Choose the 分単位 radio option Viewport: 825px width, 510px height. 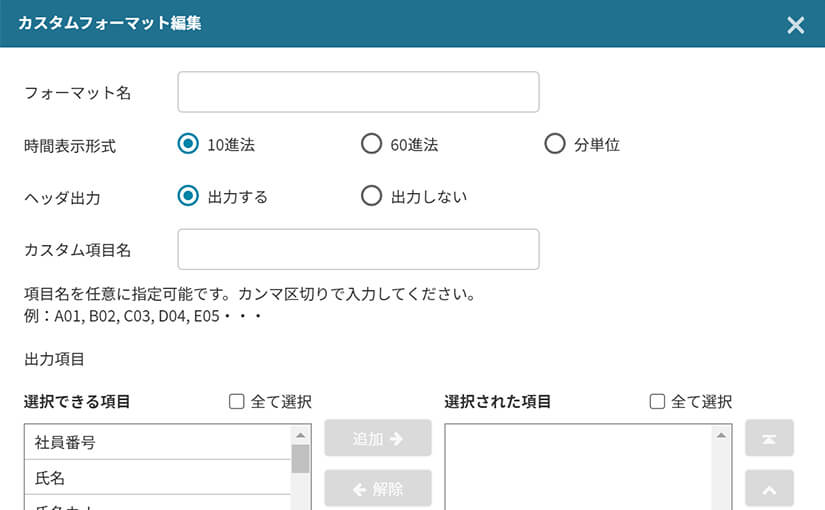[555, 144]
